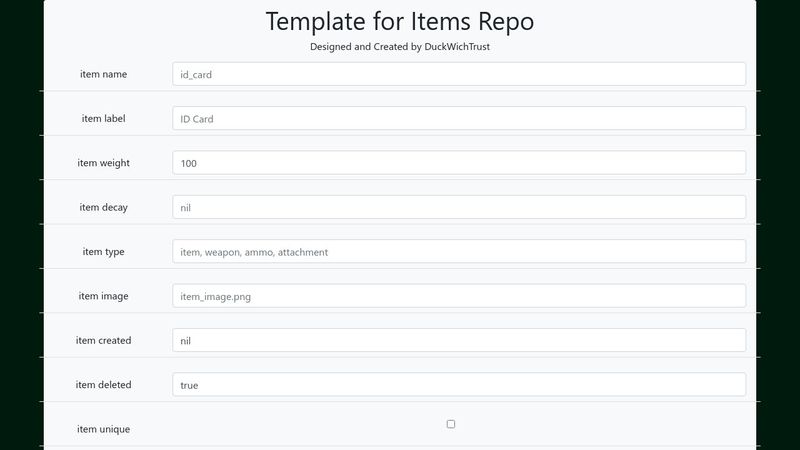This screenshot has height=450, width=800.
Task: Click the 'item image' label
Action: click(x=104, y=296)
